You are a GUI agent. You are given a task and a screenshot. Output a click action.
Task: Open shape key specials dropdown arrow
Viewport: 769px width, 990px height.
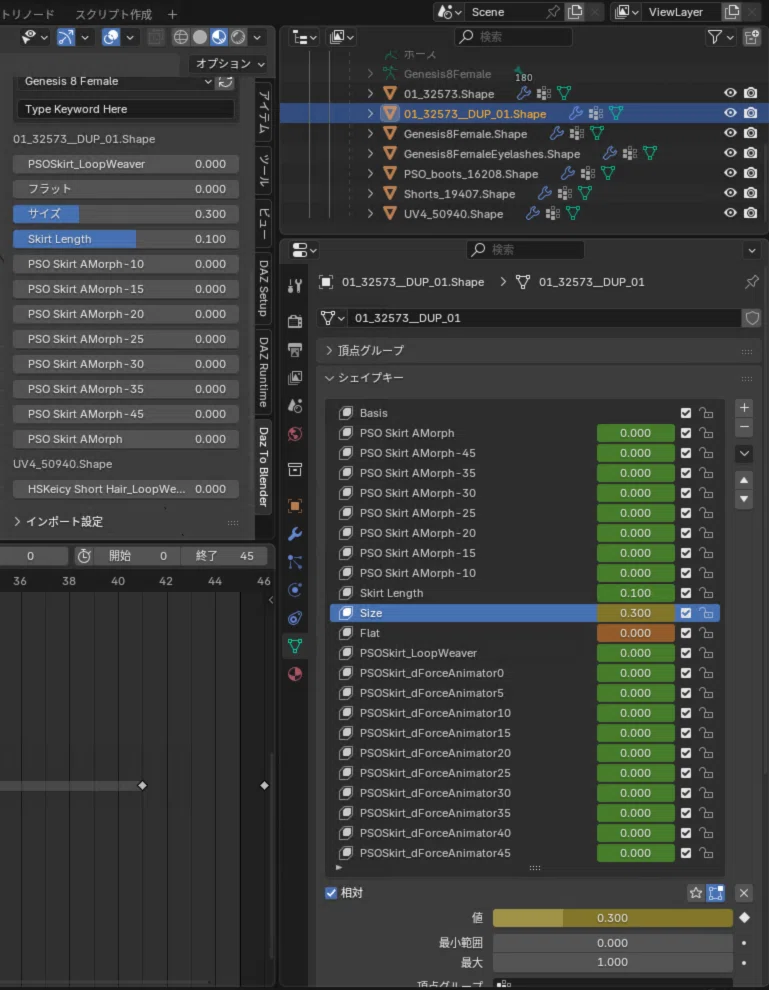[744, 453]
